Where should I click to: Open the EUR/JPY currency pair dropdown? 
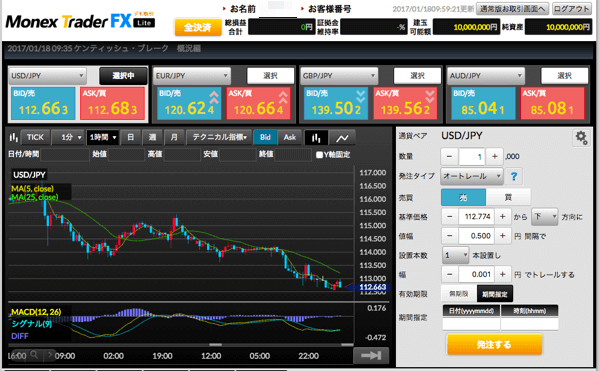coord(192,76)
